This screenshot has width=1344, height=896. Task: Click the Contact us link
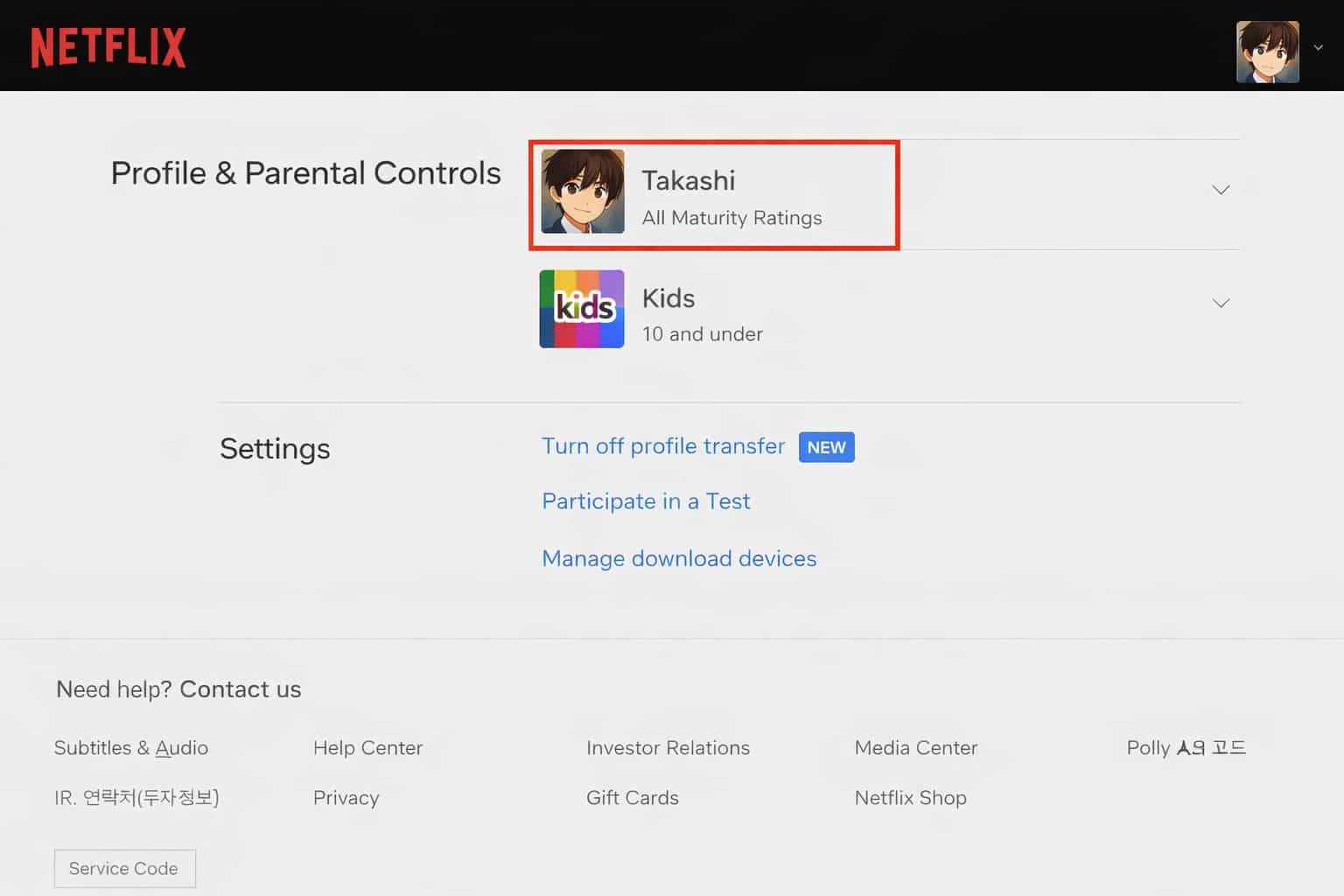(241, 689)
